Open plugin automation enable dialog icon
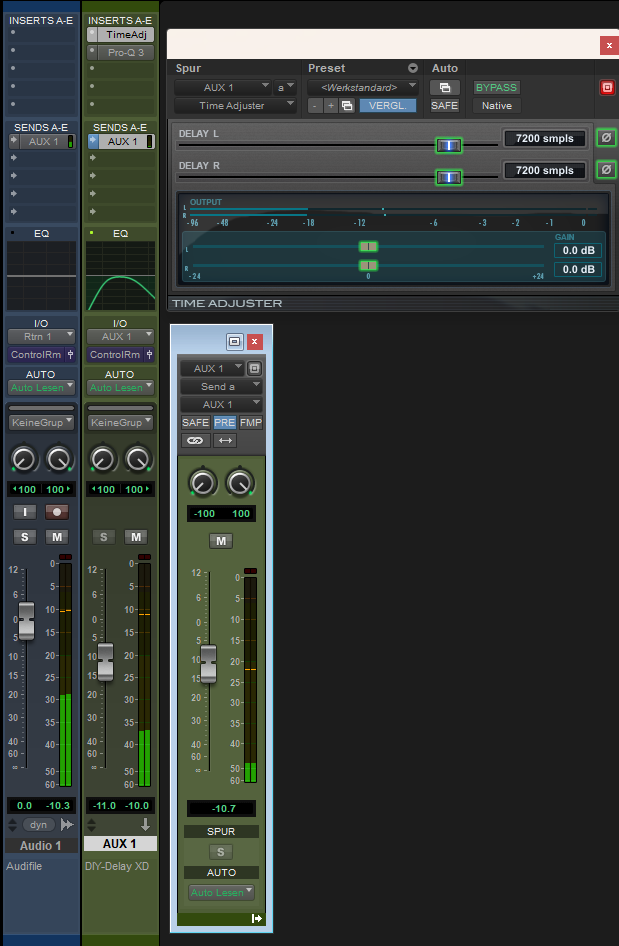Image resolution: width=619 pixels, height=946 pixels. point(445,87)
